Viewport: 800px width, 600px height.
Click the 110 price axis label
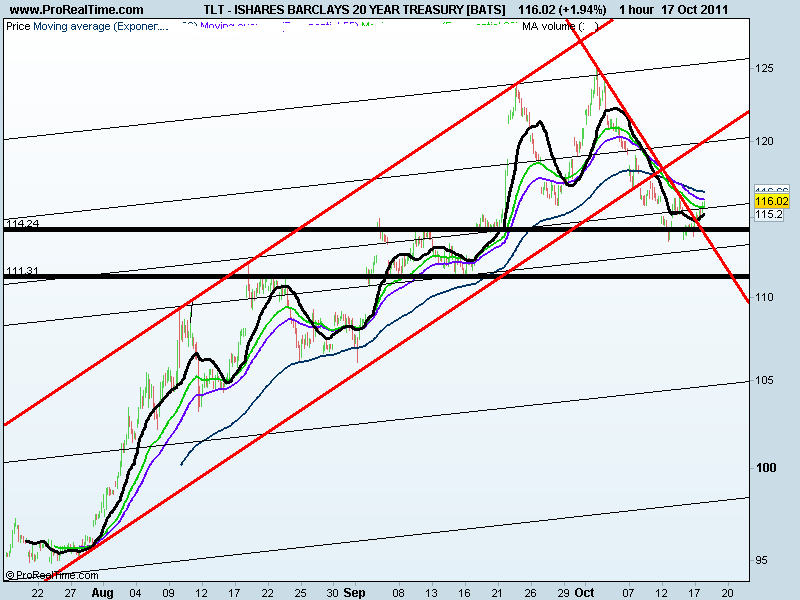[x=764, y=297]
